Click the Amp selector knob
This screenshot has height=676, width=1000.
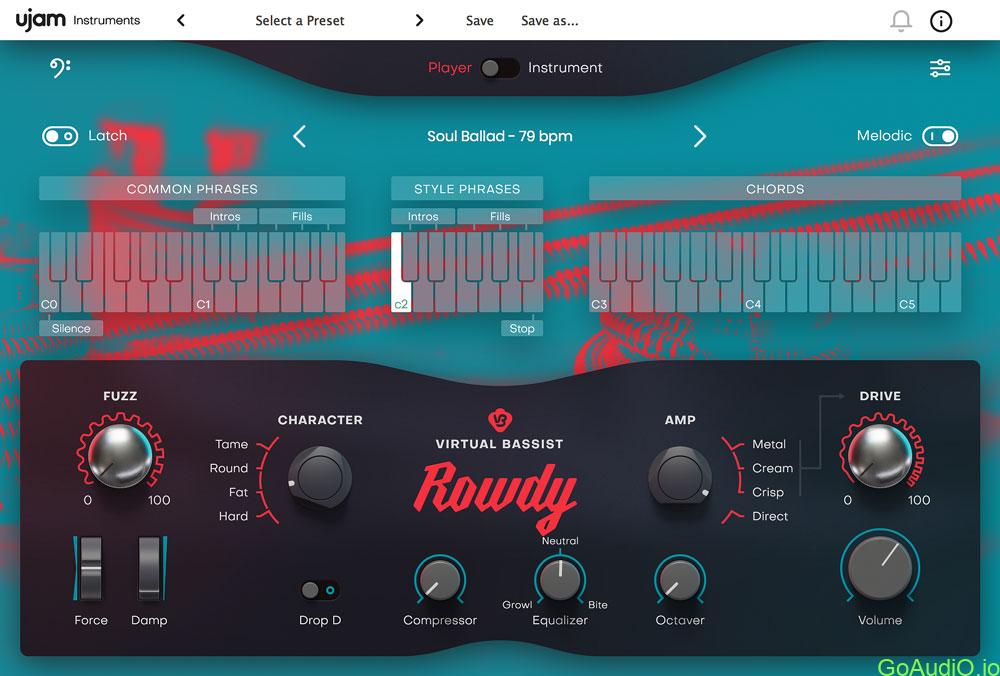680,478
